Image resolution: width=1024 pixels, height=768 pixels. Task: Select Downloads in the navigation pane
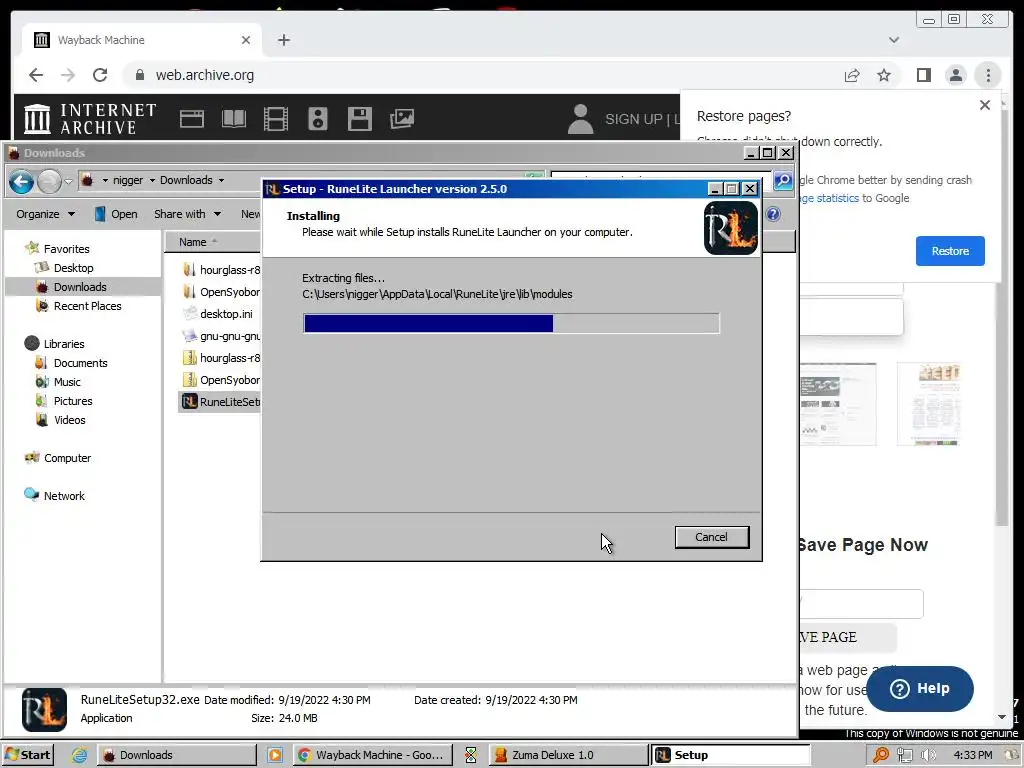click(80, 287)
